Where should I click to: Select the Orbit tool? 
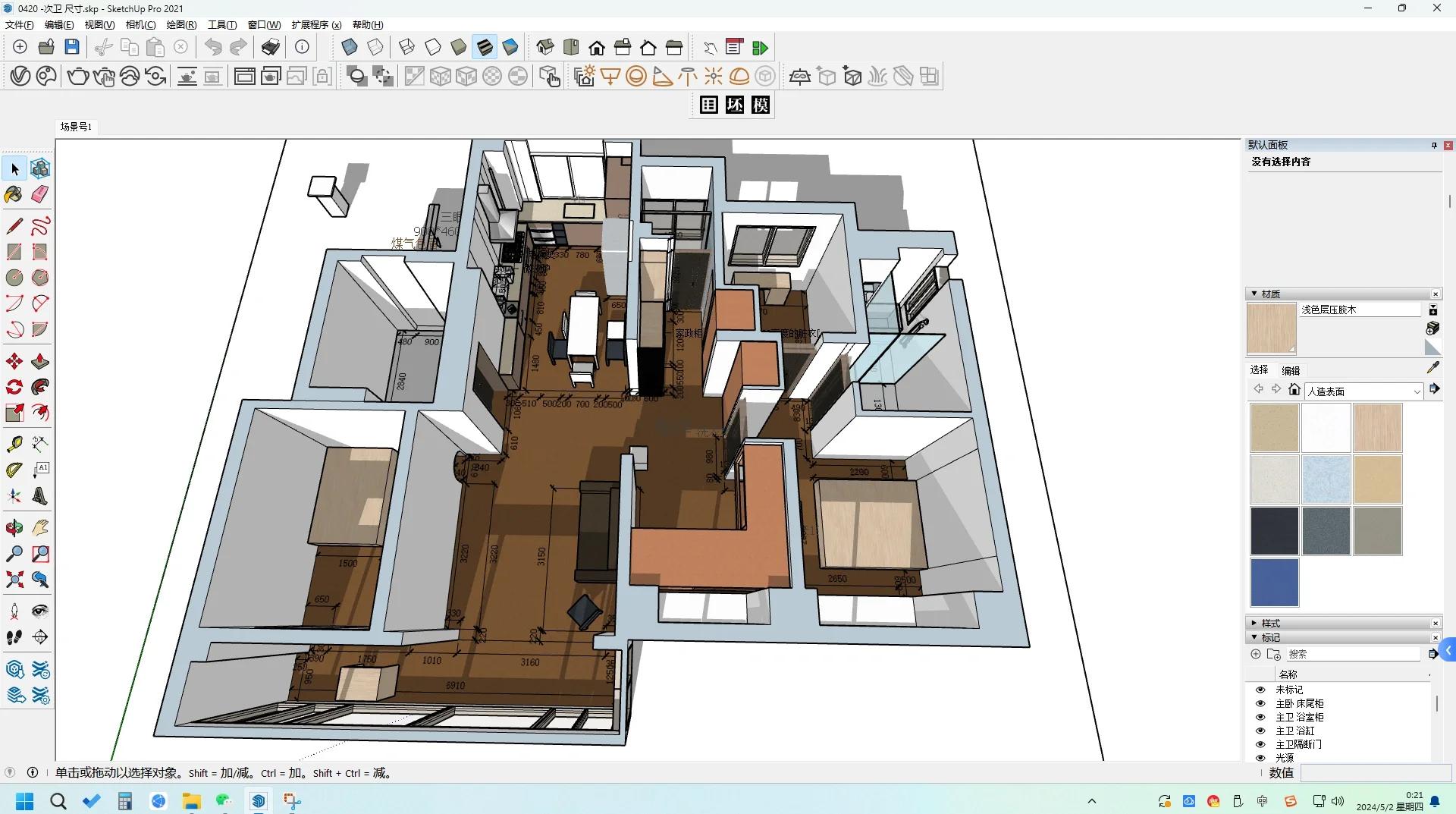14,528
